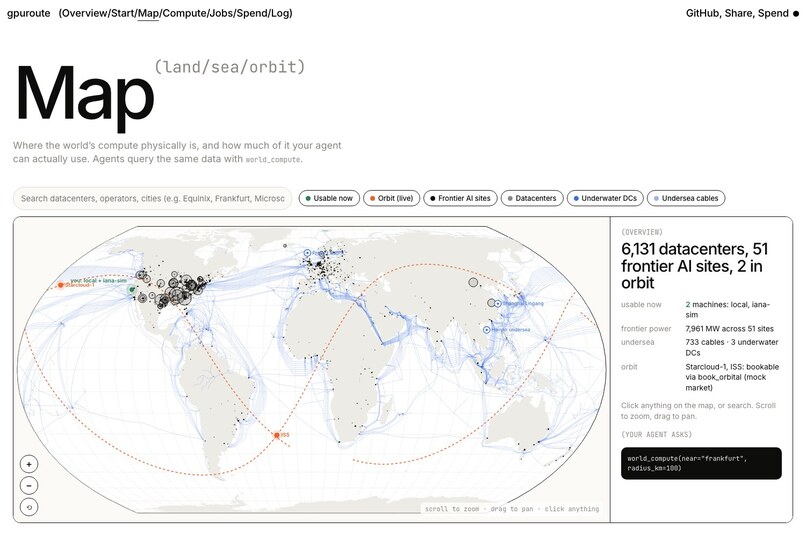
Task: Open the Share link in the header
Action: click(738, 13)
